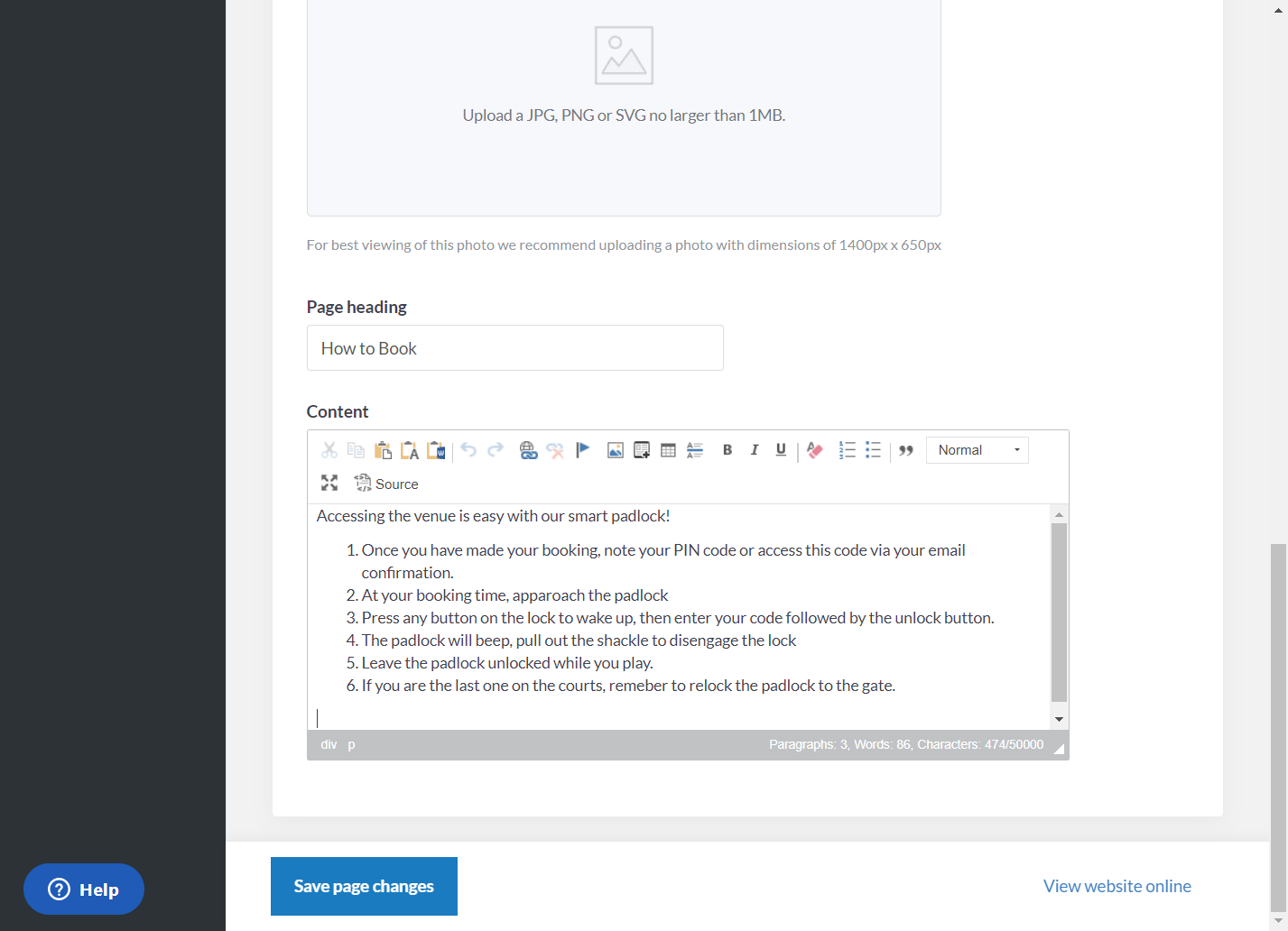Click the Copy icon in the editor toolbar
Viewport: 1288px width, 931px height.
click(x=356, y=450)
